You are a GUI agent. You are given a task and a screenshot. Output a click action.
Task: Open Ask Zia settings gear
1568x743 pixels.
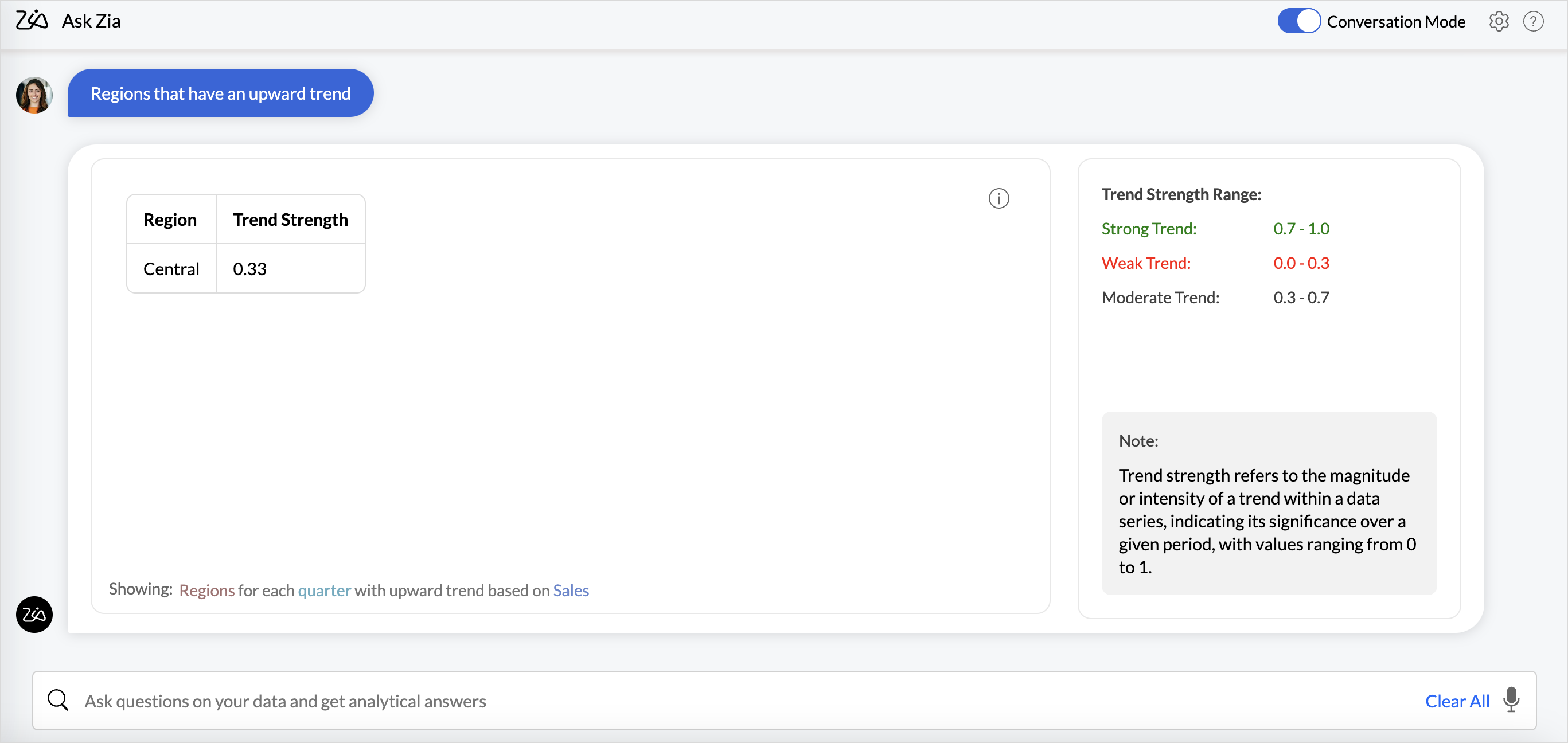(1498, 21)
